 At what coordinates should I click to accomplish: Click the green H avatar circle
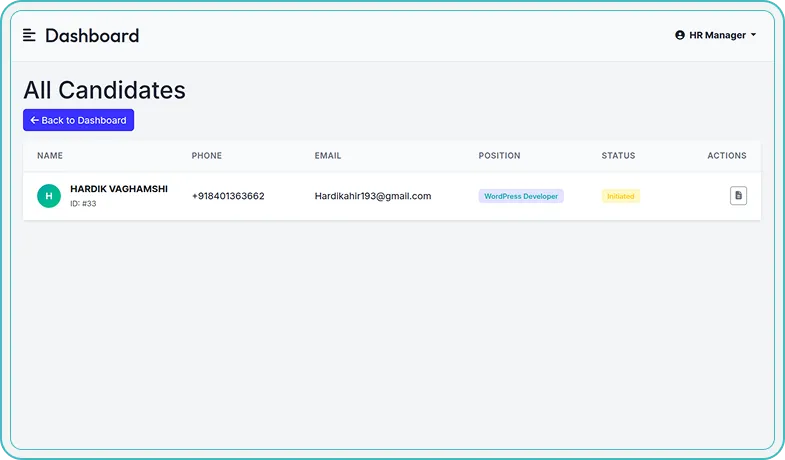[49, 196]
